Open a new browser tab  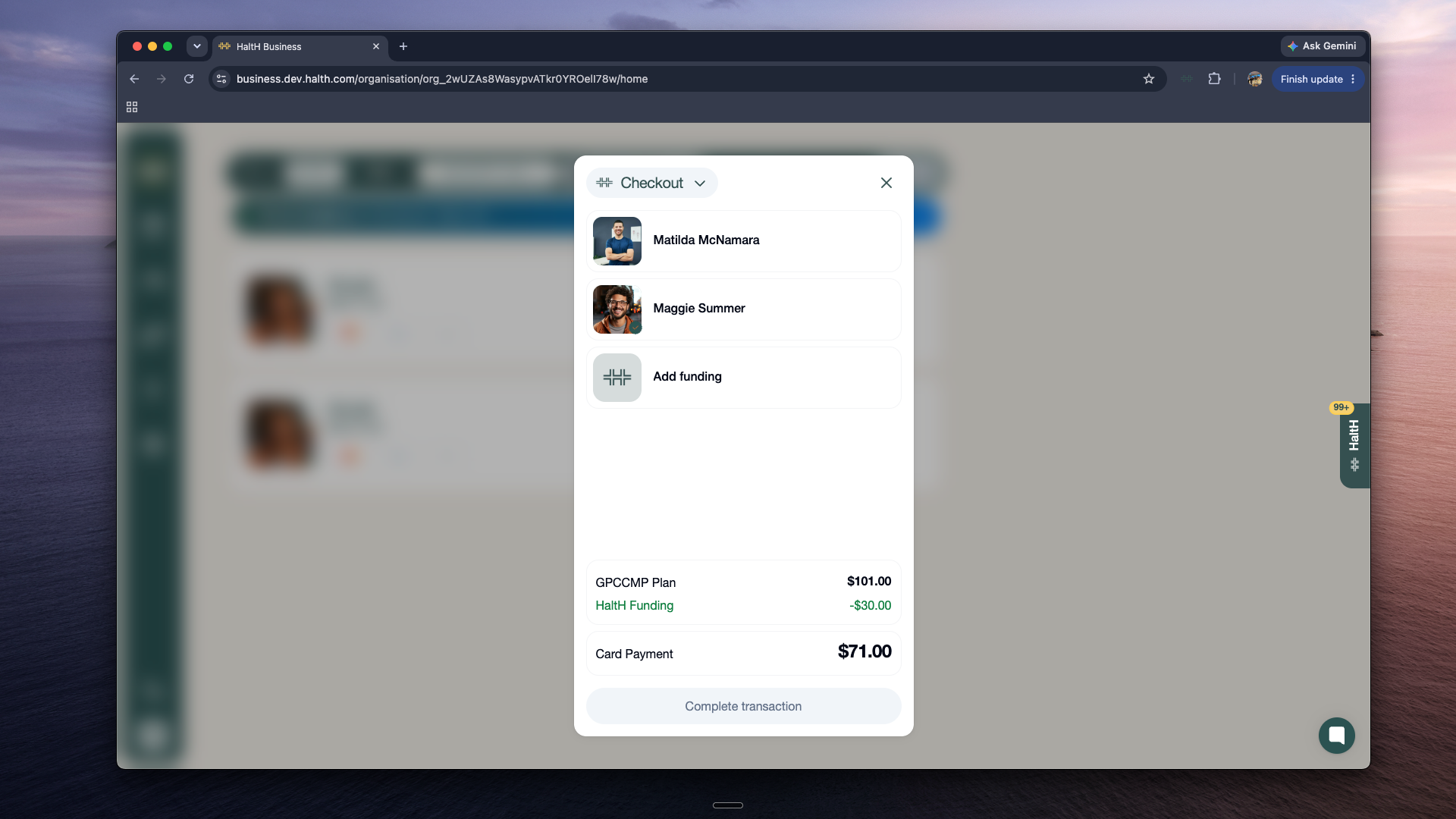403,46
